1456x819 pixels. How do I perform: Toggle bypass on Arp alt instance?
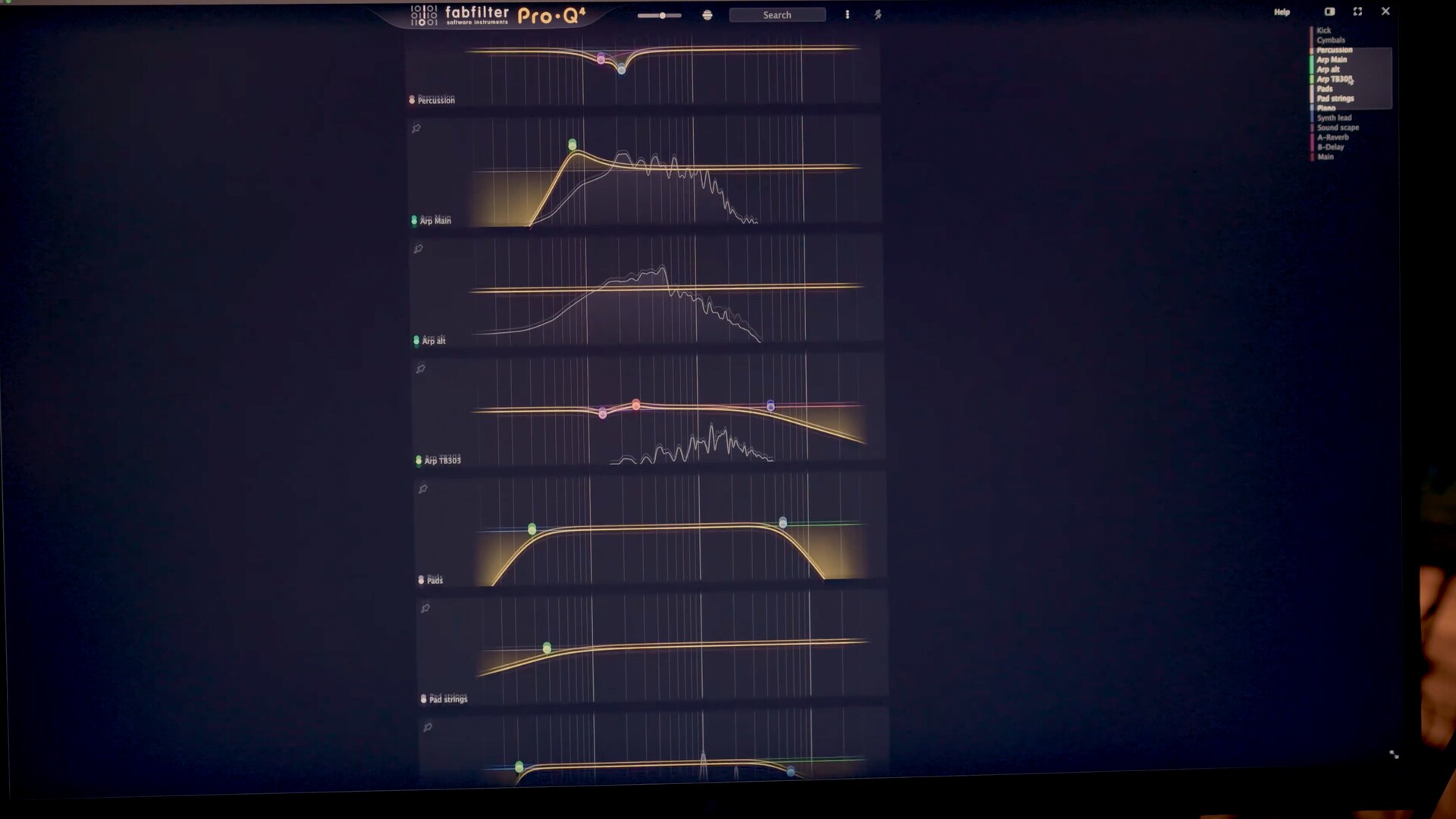pos(416,340)
